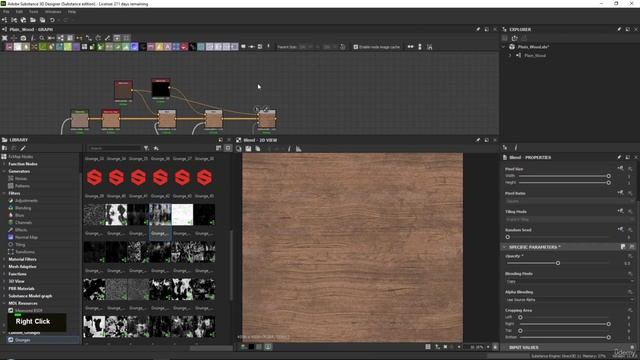Click the Library search field
Image resolution: width=640 pixels, height=360 pixels.
114,148
